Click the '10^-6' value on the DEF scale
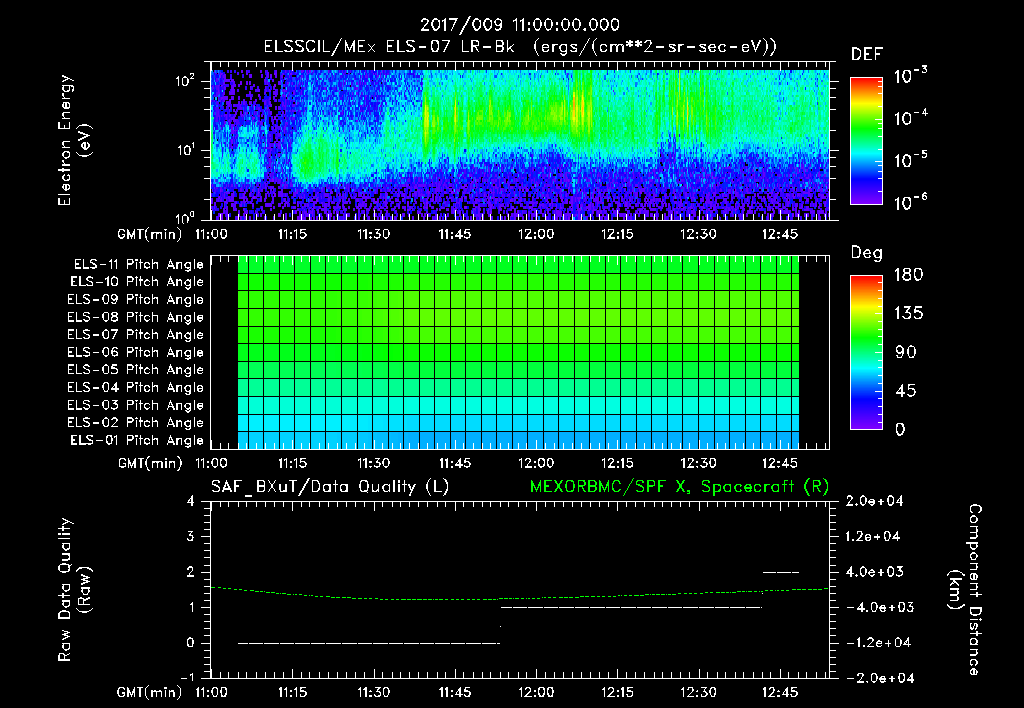The height and width of the screenshot is (708, 1024). (911, 202)
